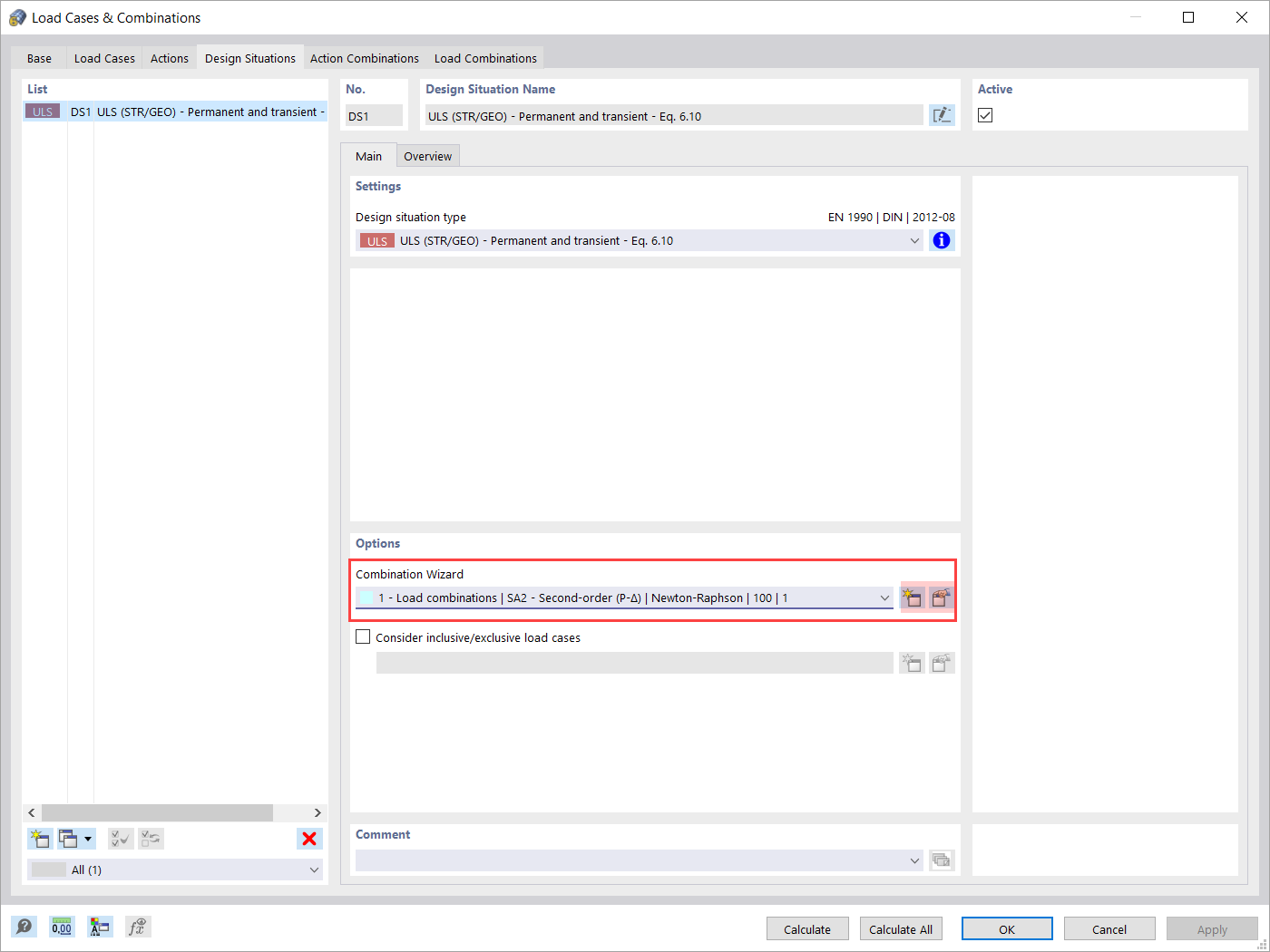Open the All (1) filter dropdown

(314, 869)
